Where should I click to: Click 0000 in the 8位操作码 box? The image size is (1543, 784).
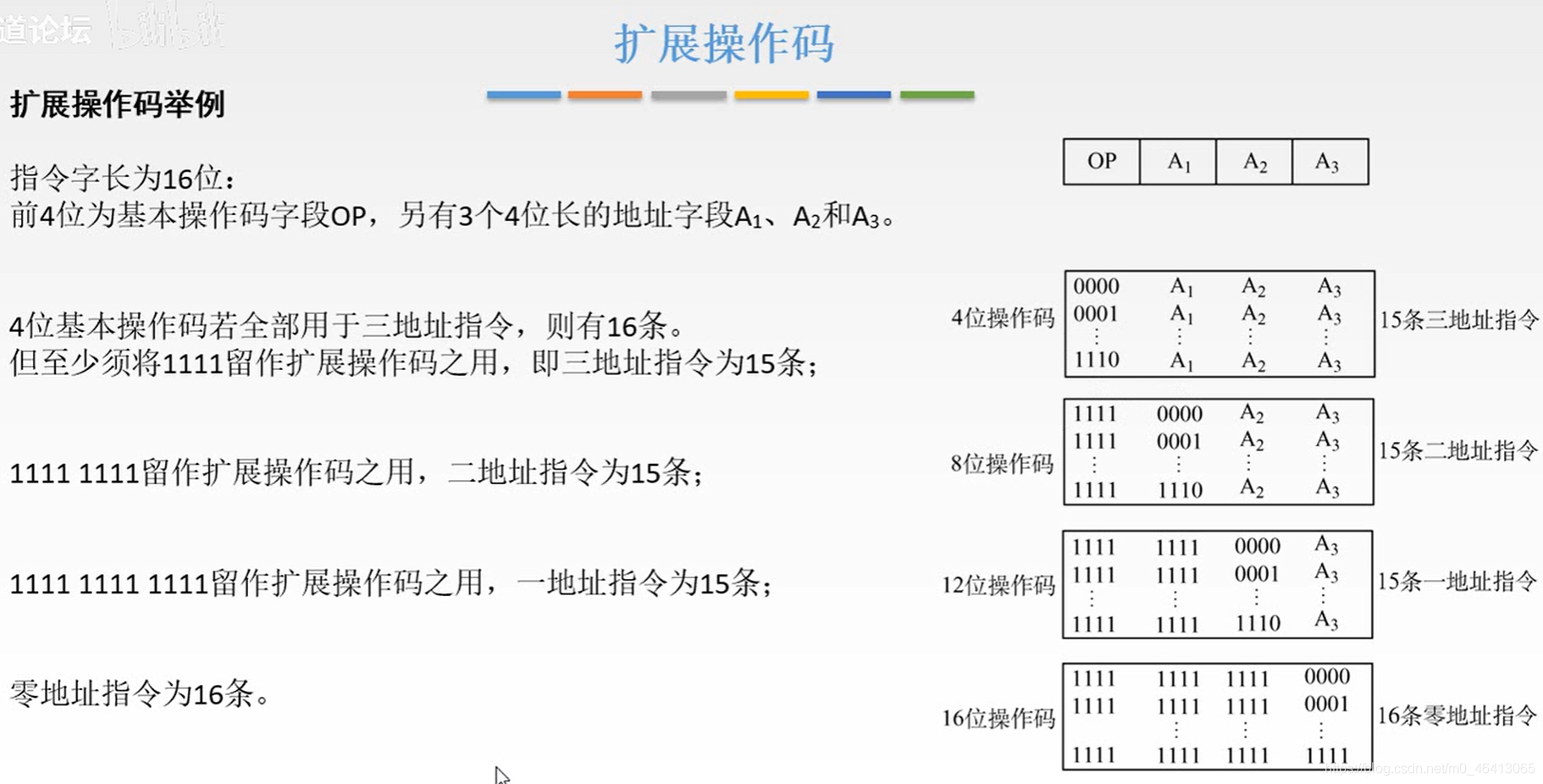1180,414
